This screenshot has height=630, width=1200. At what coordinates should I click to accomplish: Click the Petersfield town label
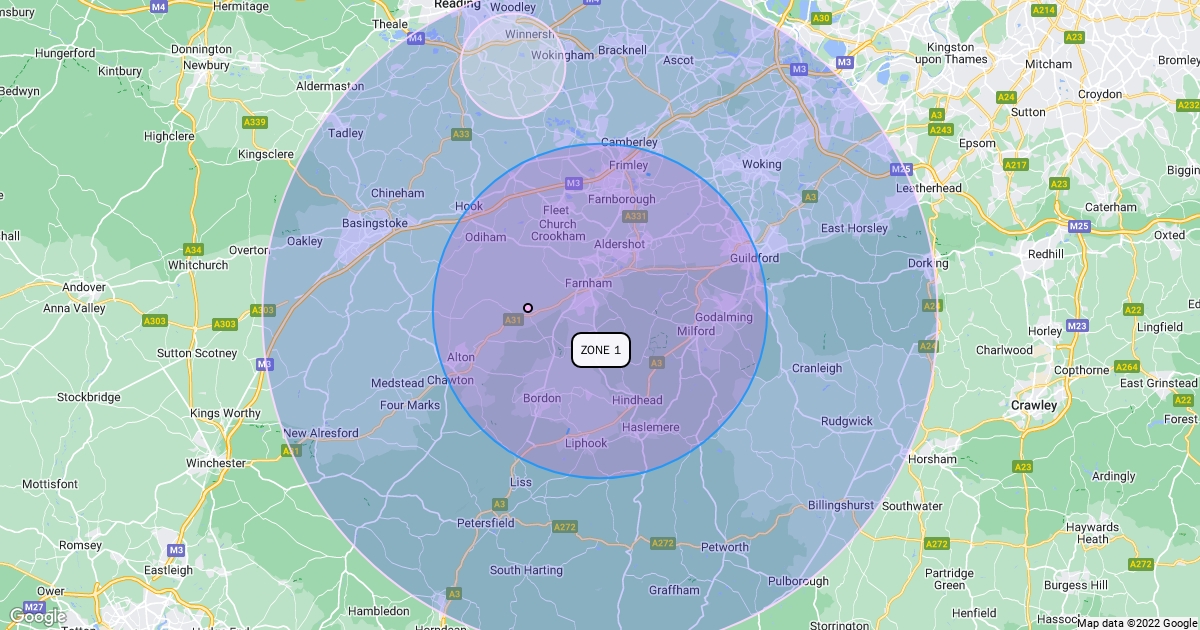[486, 522]
